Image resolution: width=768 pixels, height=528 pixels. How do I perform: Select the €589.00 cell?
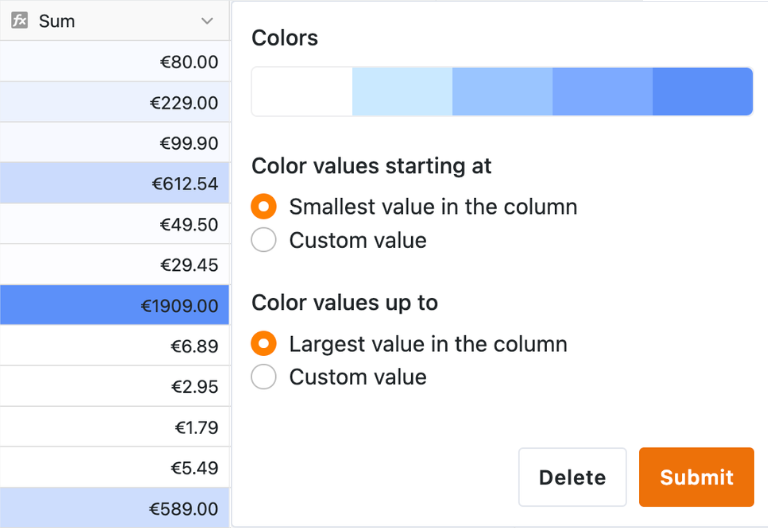click(115, 508)
